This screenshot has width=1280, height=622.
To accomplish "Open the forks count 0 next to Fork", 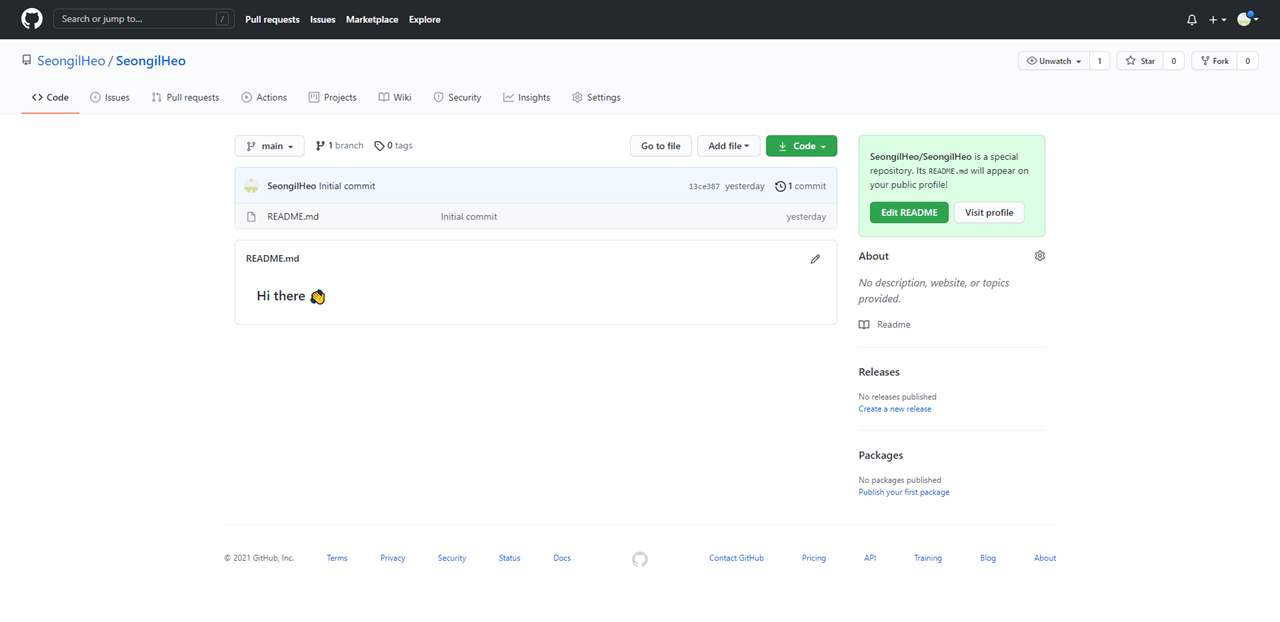I will [x=1247, y=61].
